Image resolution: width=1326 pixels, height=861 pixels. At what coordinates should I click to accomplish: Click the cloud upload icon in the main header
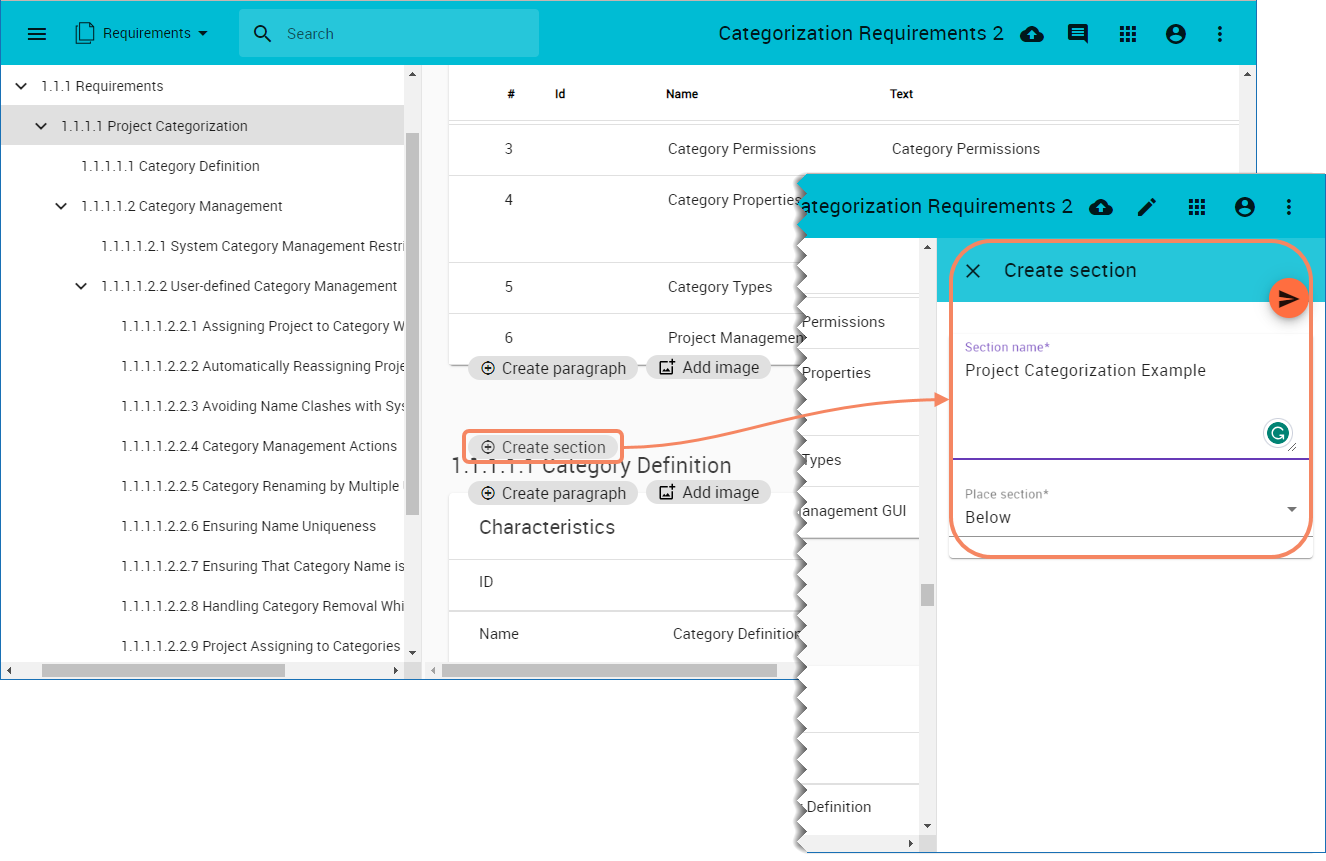pos(1031,34)
